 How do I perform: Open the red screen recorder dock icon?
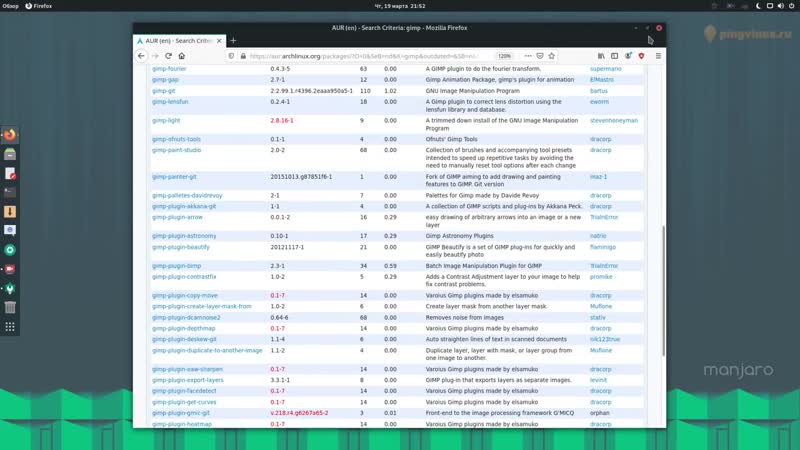(x=10, y=269)
